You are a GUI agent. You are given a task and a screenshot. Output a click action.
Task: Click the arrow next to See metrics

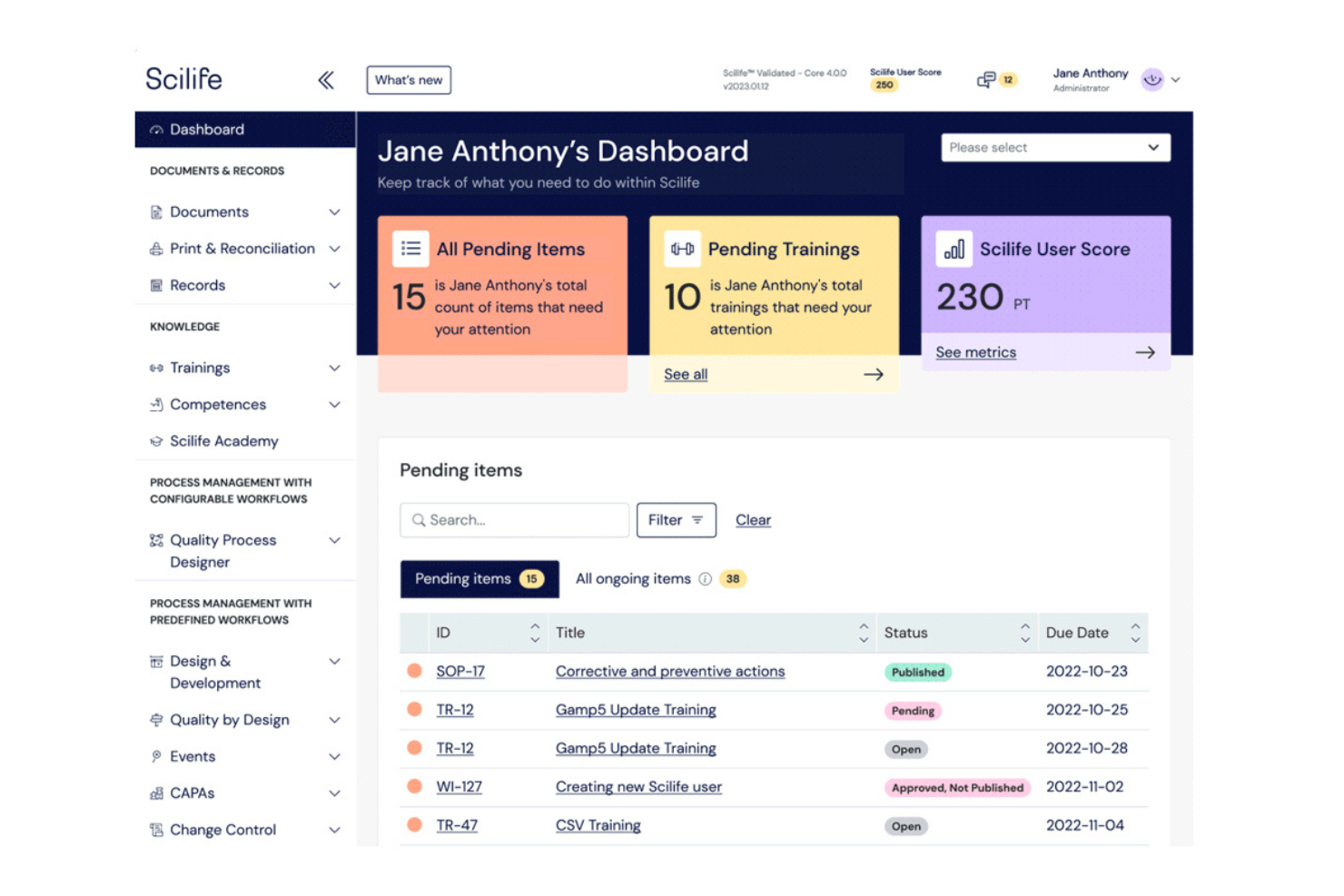[1145, 352]
